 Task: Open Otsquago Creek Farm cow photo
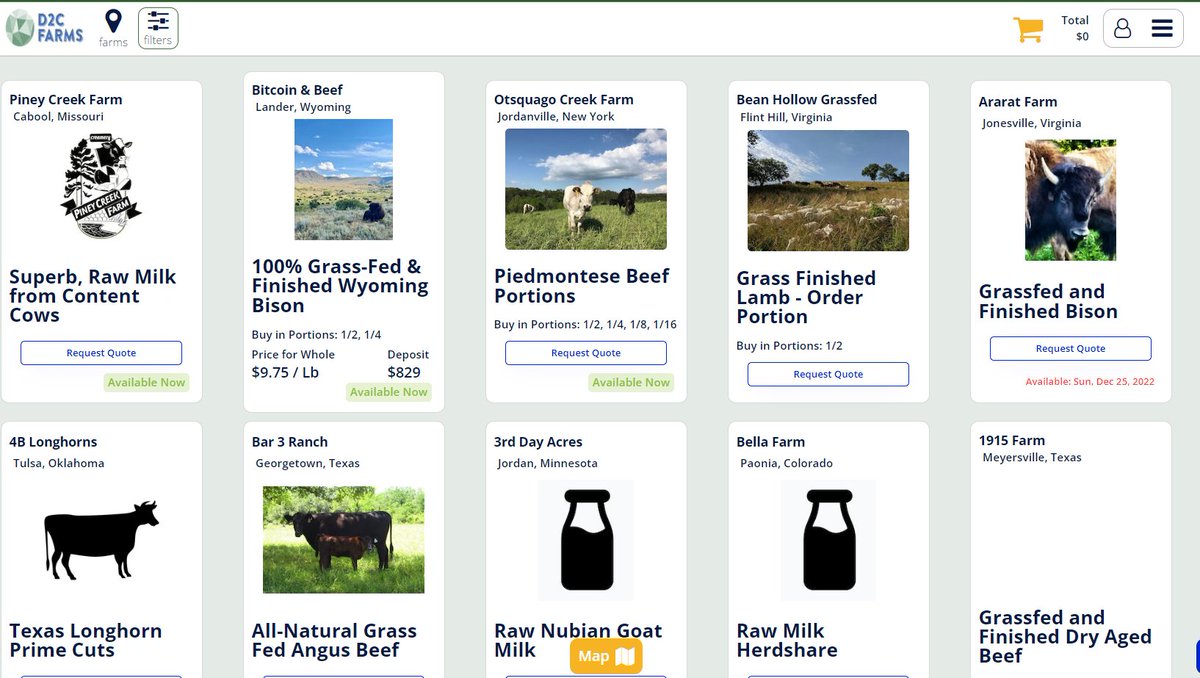pyautogui.click(x=586, y=189)
